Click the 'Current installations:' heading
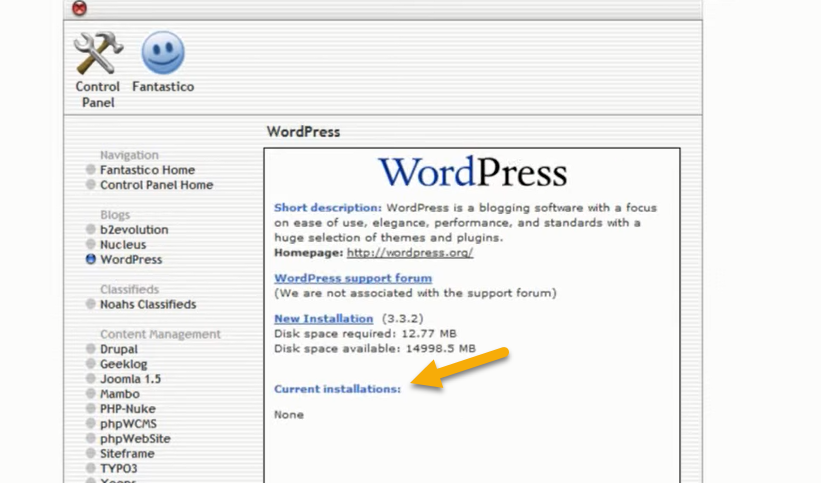Screen dimensions: 821x483 [x=337, y=389]
